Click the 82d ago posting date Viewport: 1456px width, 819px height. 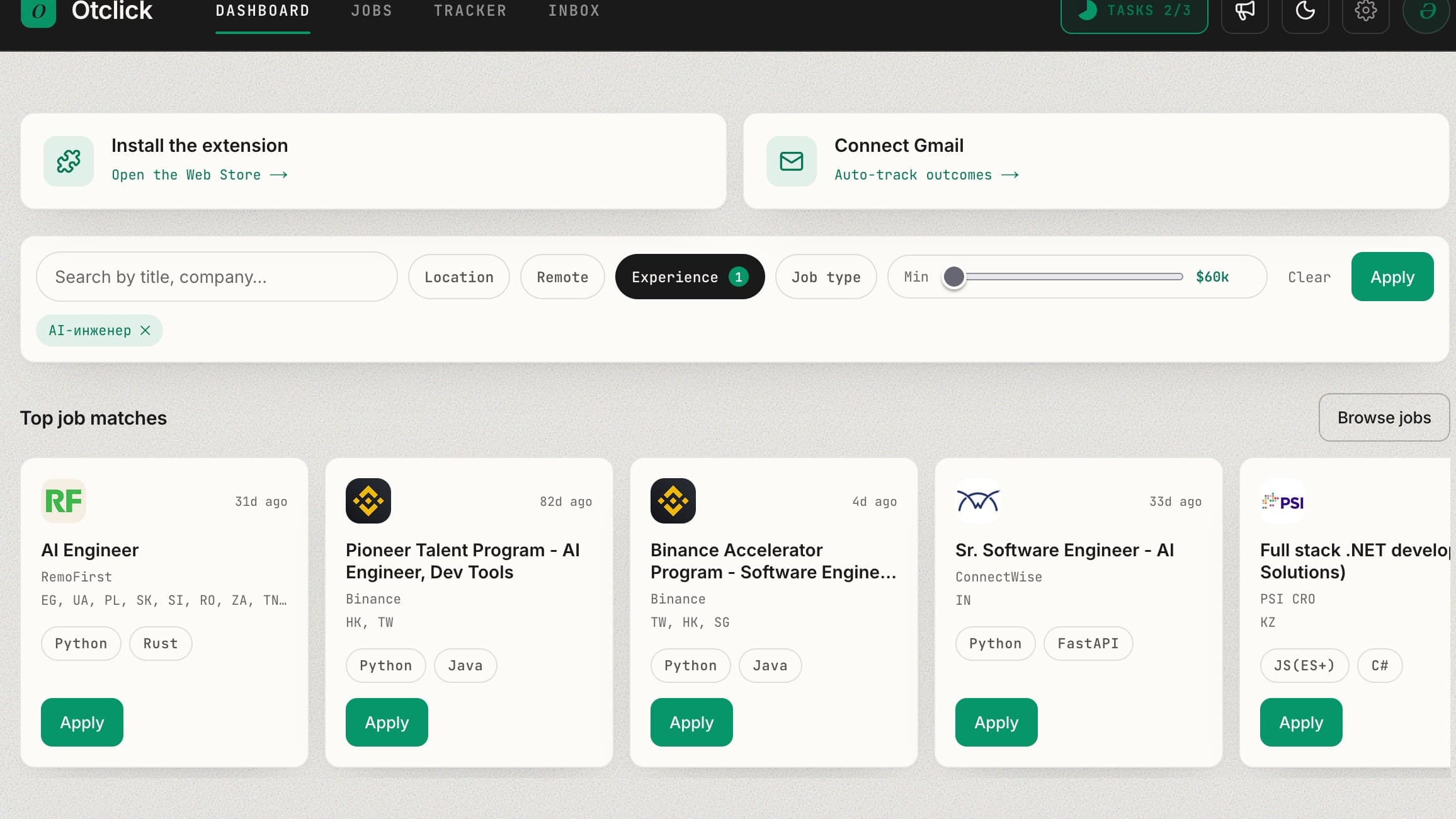(566, 501)
